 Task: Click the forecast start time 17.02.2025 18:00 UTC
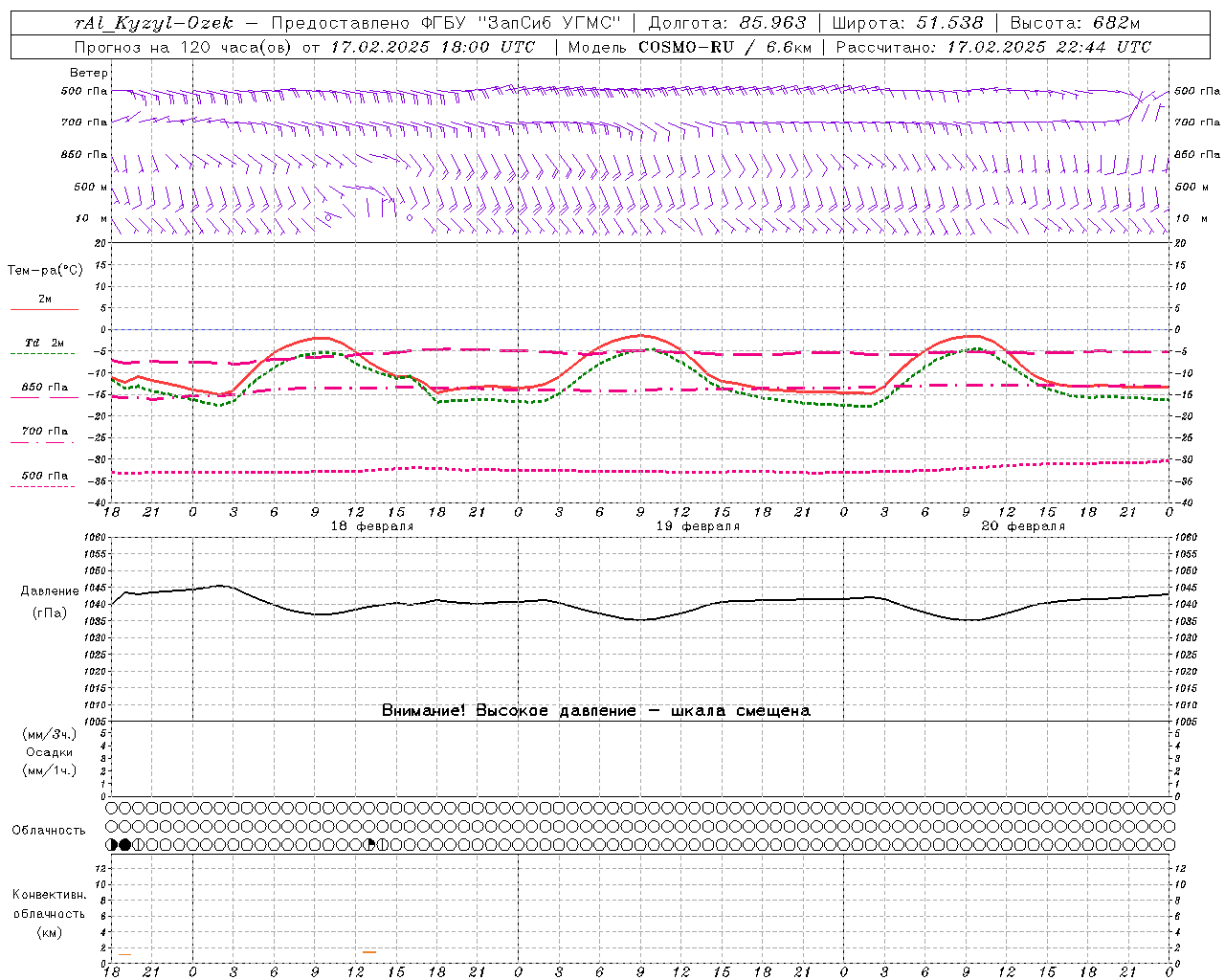433,47
